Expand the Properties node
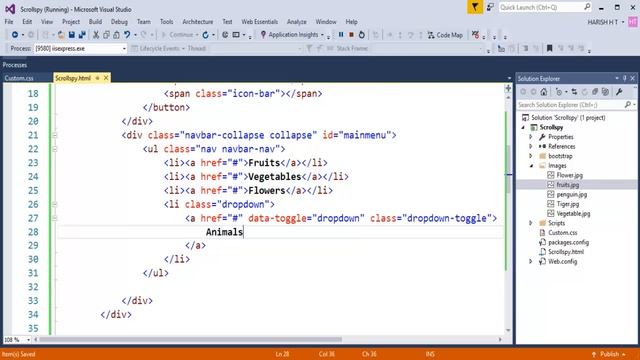This screenshot has width=640, height=360. click(531, 137)
